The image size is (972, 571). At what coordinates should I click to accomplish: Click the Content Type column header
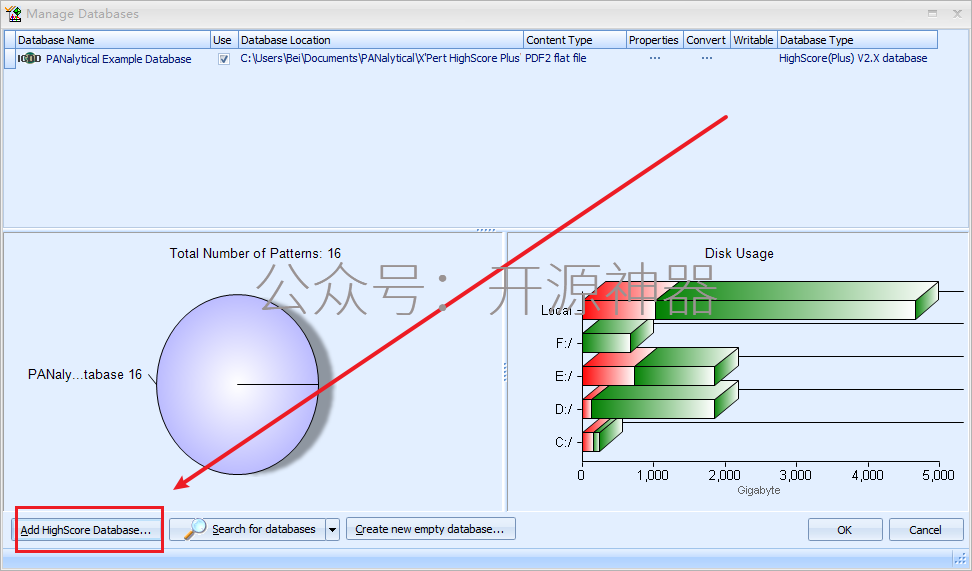575,40
